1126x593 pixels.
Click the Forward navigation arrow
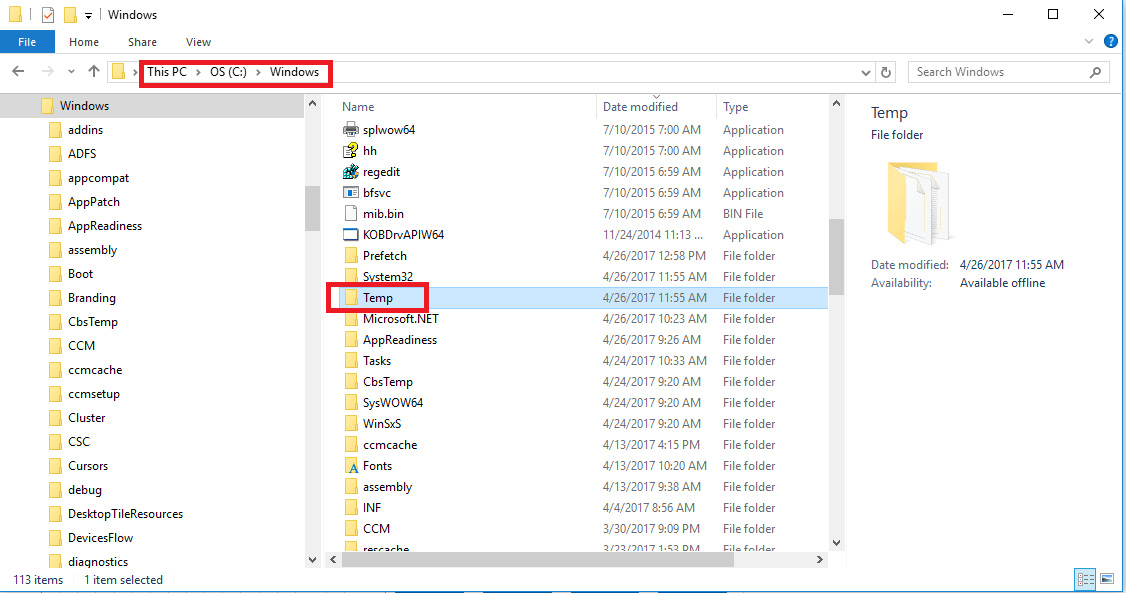(47, 71)
